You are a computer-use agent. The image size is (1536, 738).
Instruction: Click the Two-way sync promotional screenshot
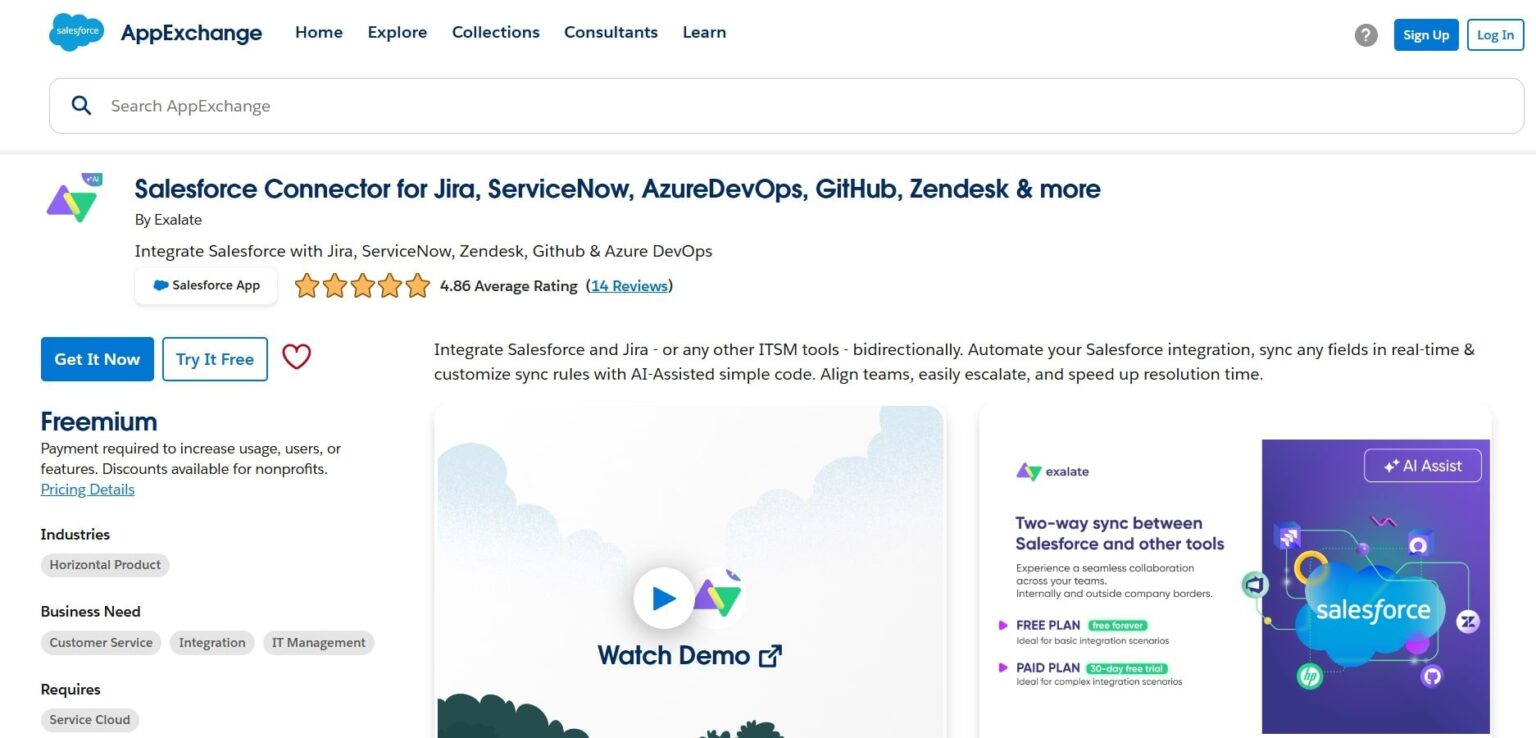[1234, 570]
